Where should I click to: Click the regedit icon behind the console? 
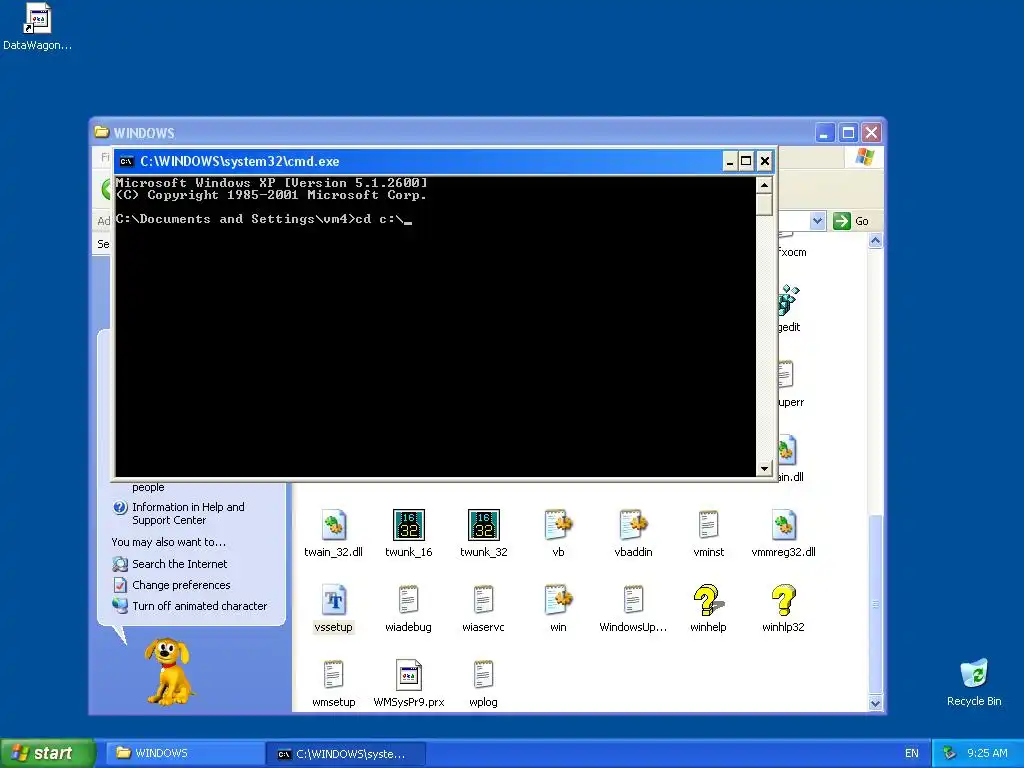(x=788, y=300)
